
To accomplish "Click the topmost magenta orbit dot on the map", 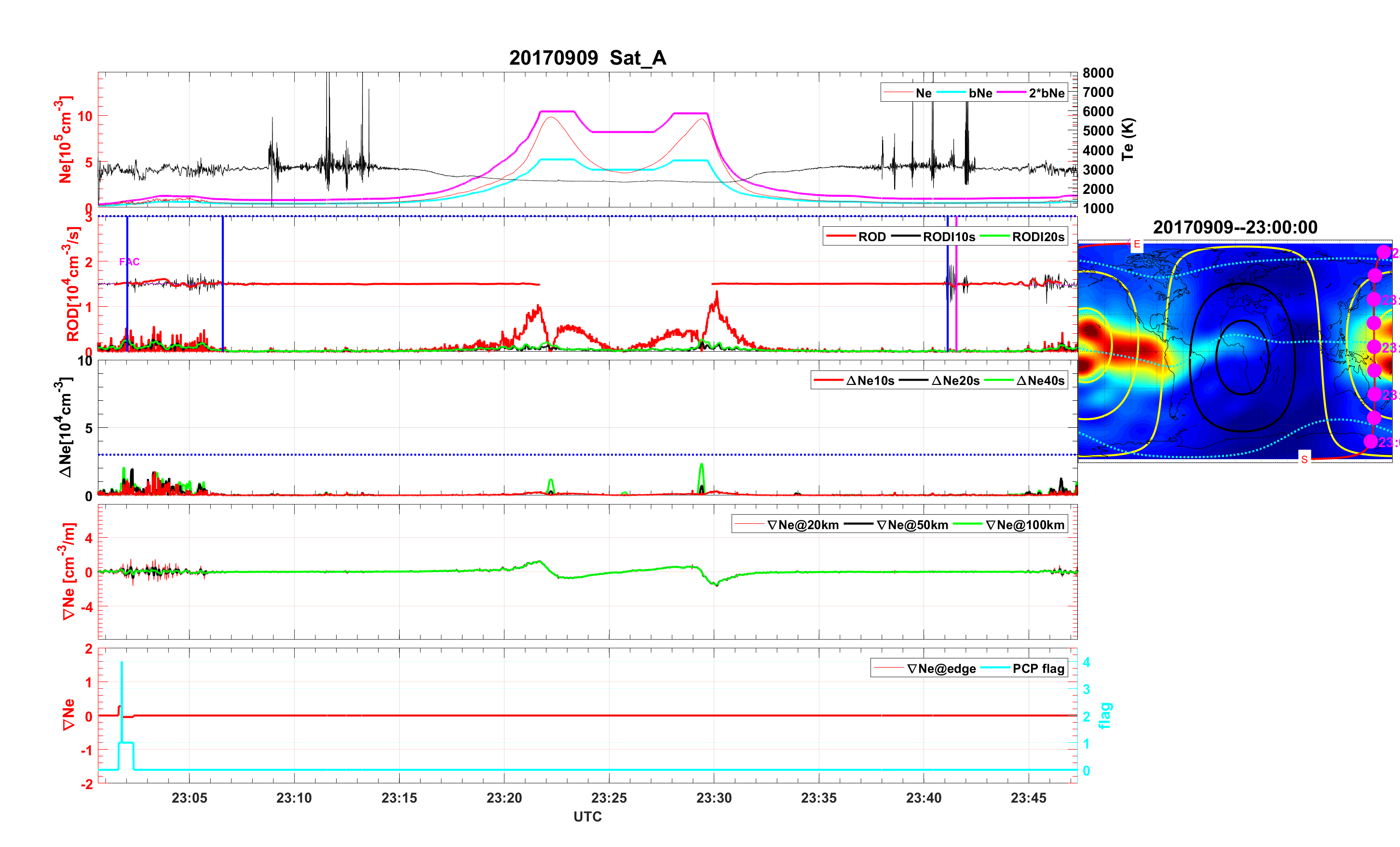I will pos(1384,252).
